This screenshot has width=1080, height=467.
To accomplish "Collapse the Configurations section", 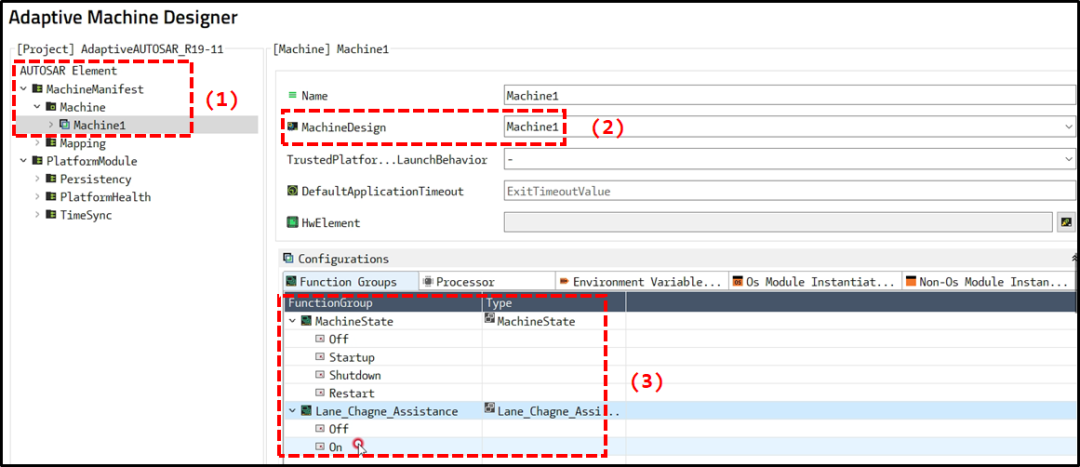I will [x=1074, y=258].
